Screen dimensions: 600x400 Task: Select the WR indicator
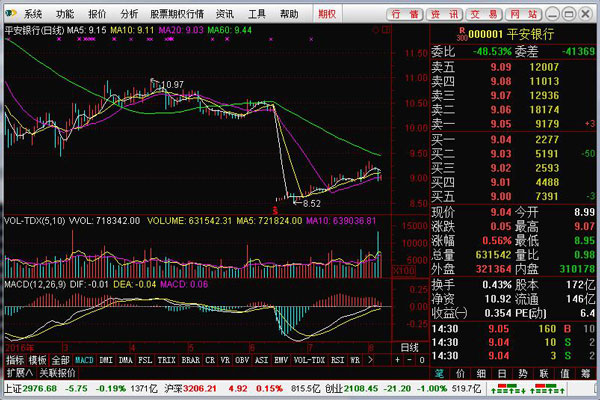[355, 360]
